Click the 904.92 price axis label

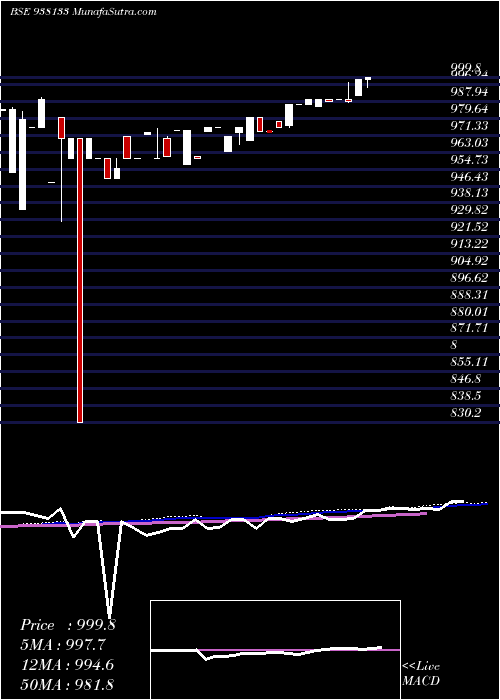pos(469,261)
